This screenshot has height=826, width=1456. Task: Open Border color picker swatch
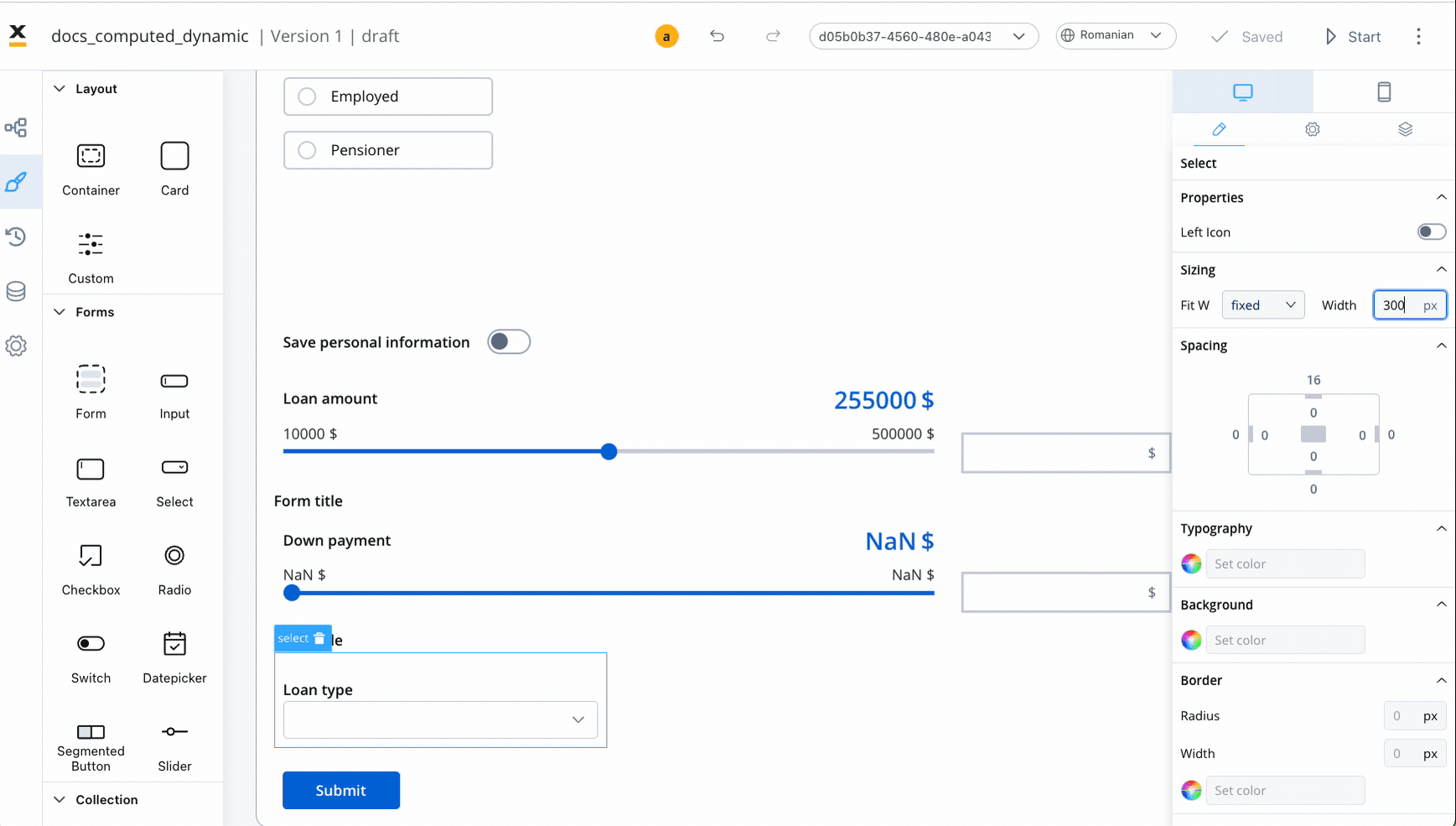[1191, 790]
